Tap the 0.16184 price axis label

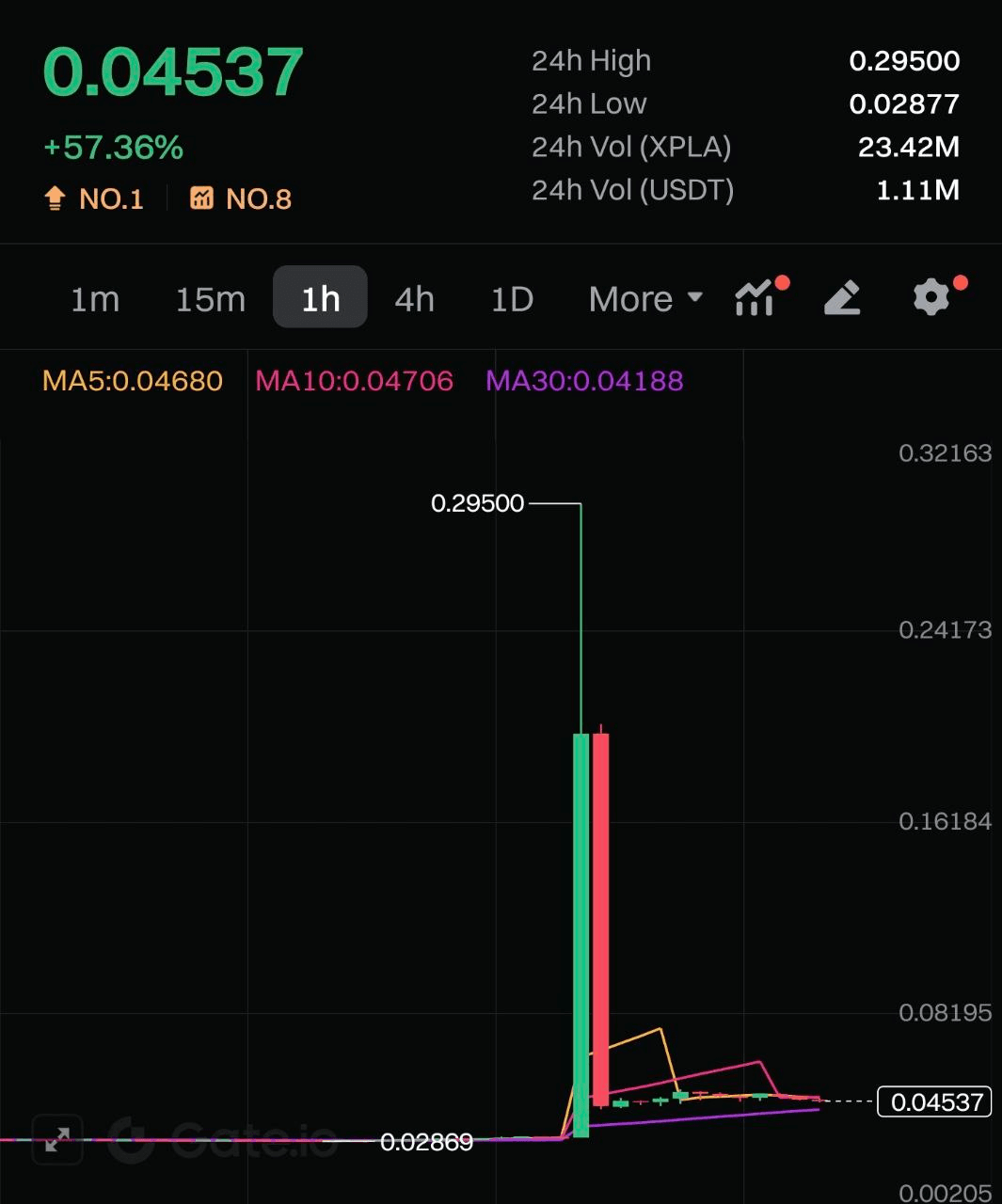(x=945, y=822)
